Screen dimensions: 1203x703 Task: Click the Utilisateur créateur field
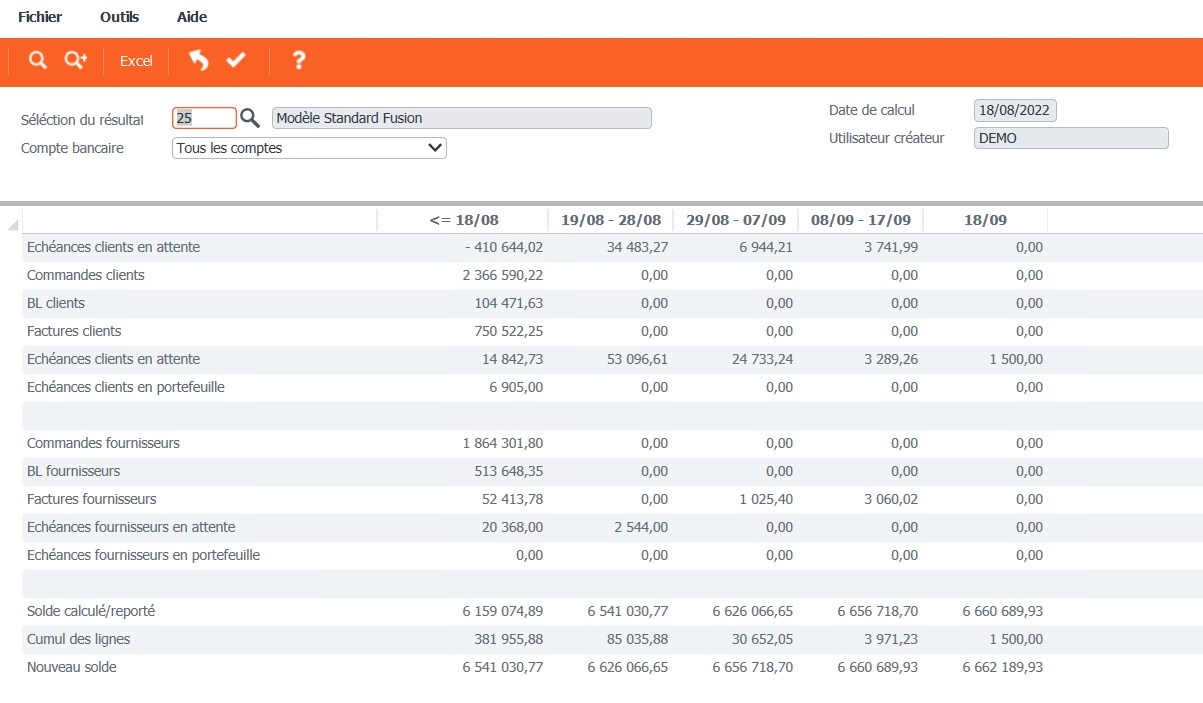pyautogui.click(x=1070, y=138)
